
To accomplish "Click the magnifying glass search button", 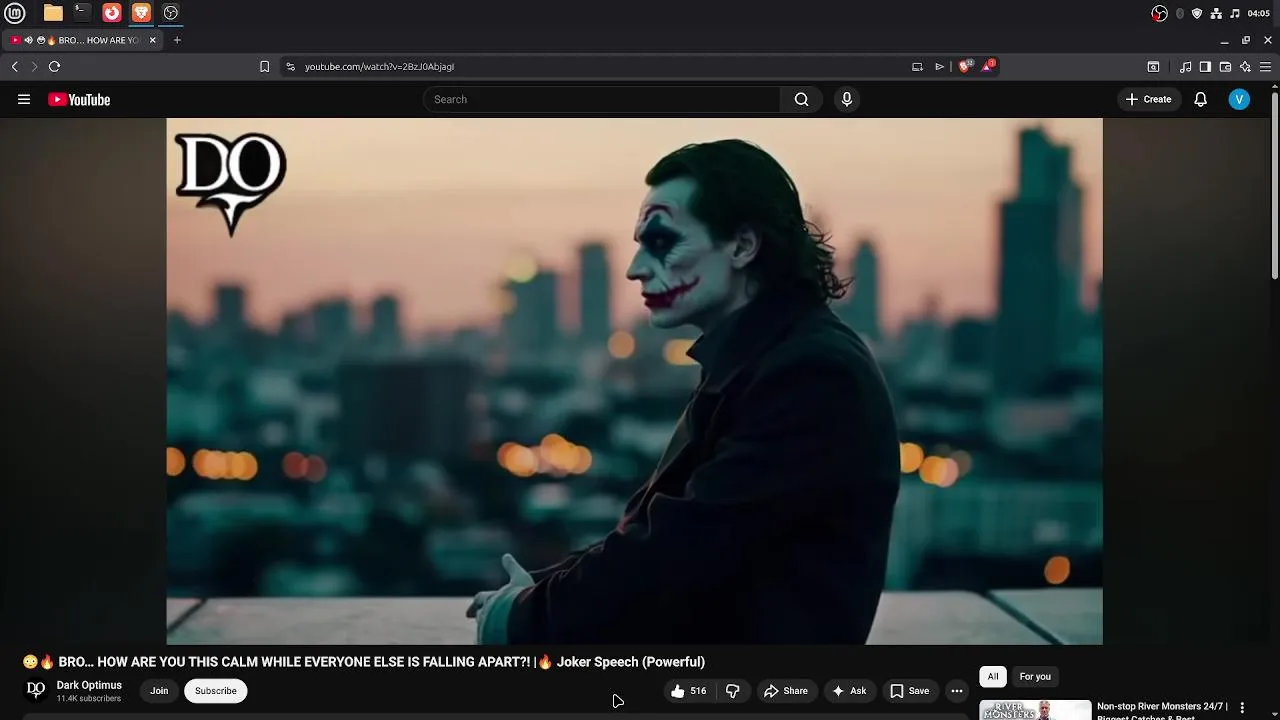I will pyautogui.click(x=801, y=99).
